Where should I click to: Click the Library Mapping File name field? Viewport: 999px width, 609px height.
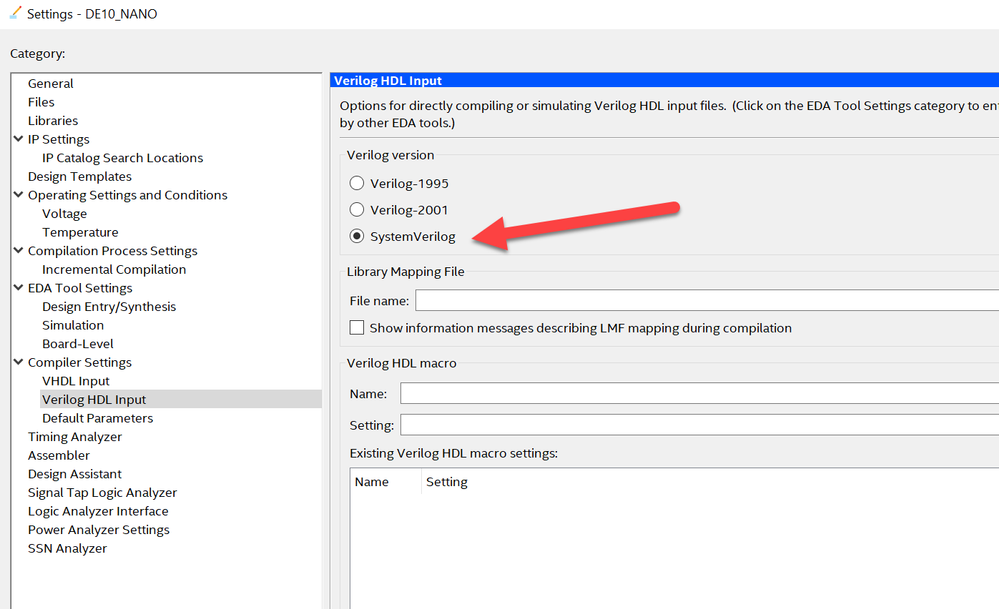707,300
